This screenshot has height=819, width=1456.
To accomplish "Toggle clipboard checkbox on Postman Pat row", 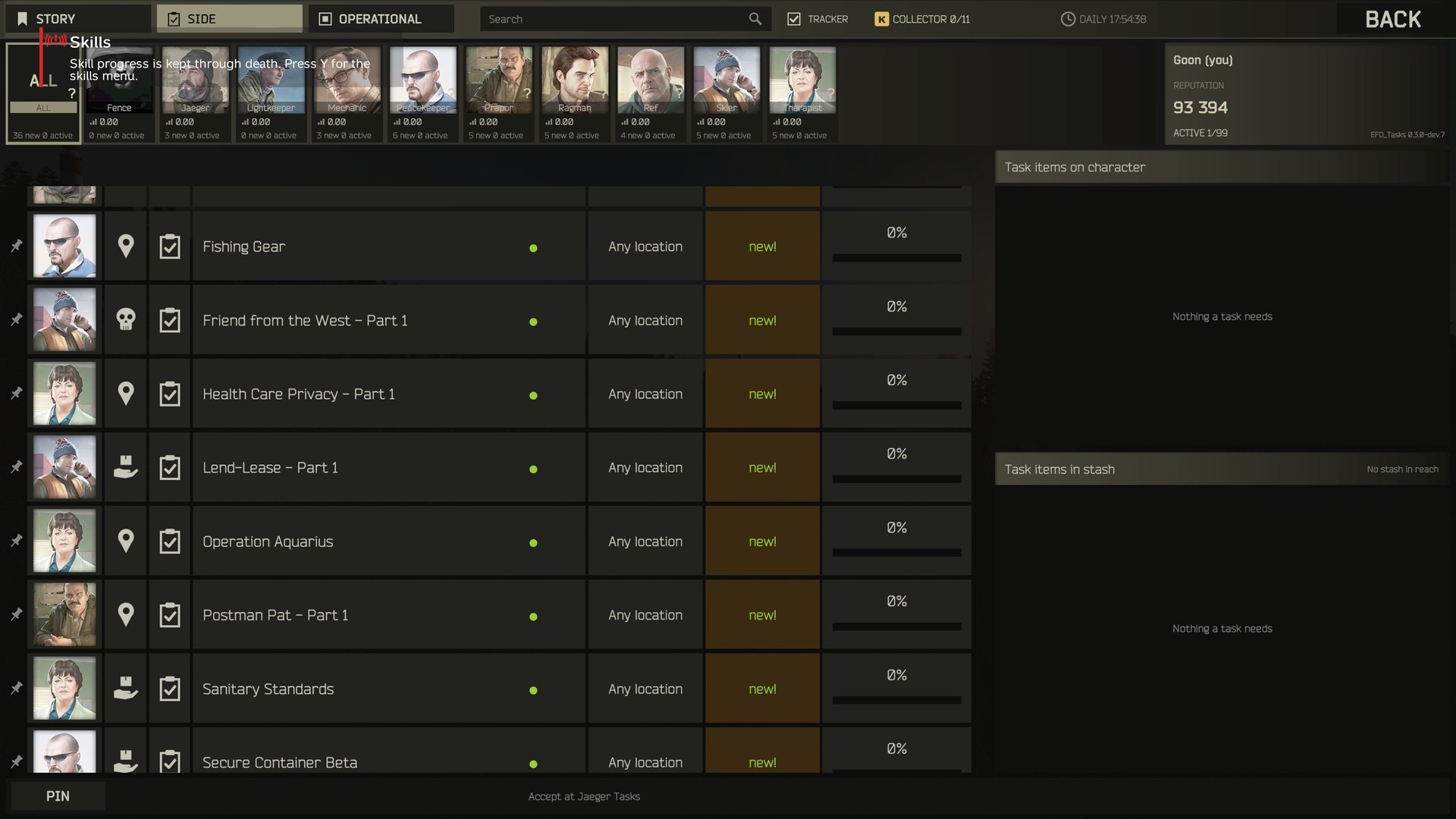I will (170, 615).
